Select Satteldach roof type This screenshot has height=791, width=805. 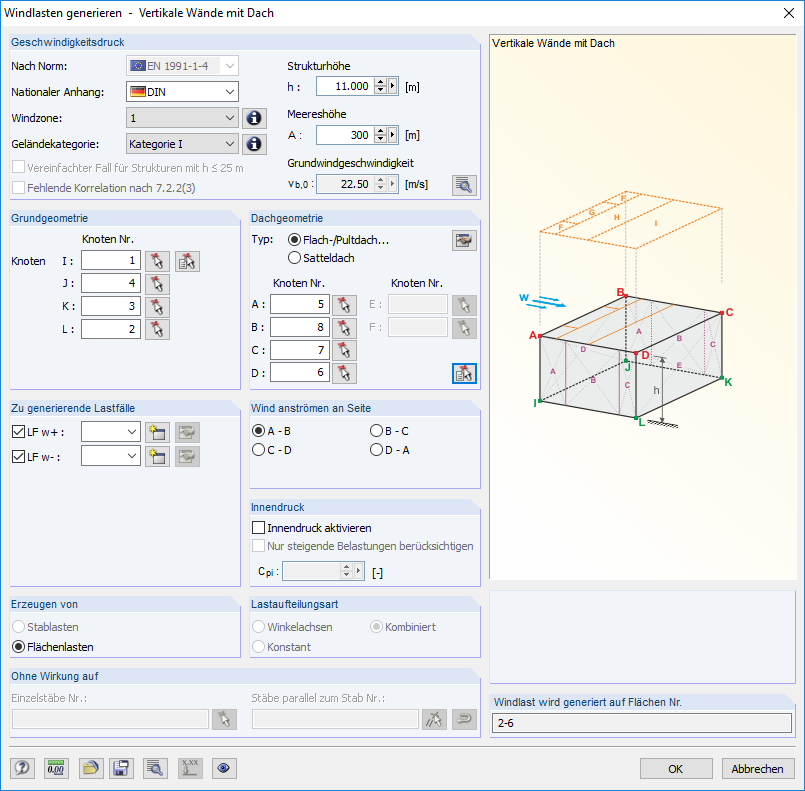point(294,258)
